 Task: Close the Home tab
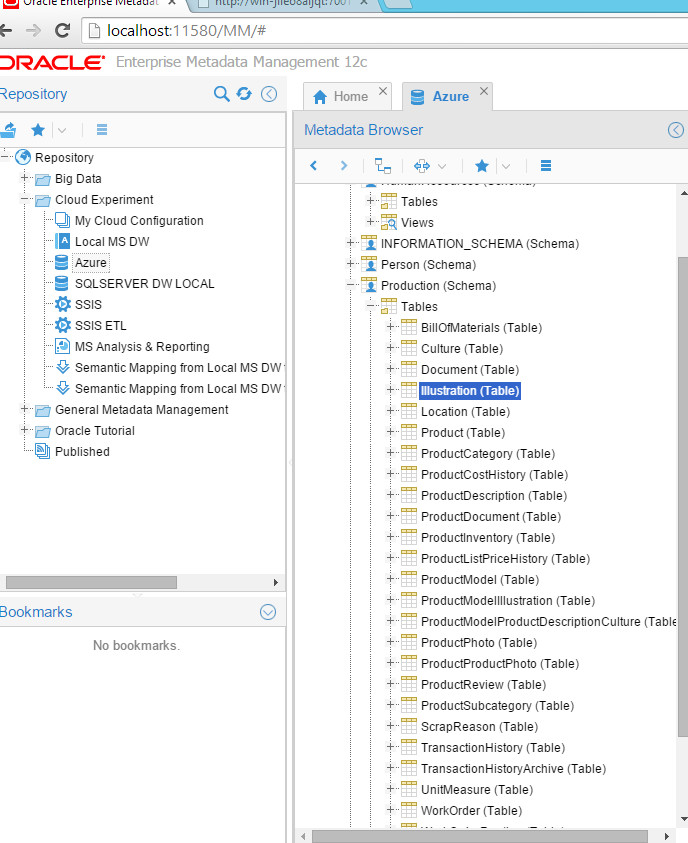383,91
